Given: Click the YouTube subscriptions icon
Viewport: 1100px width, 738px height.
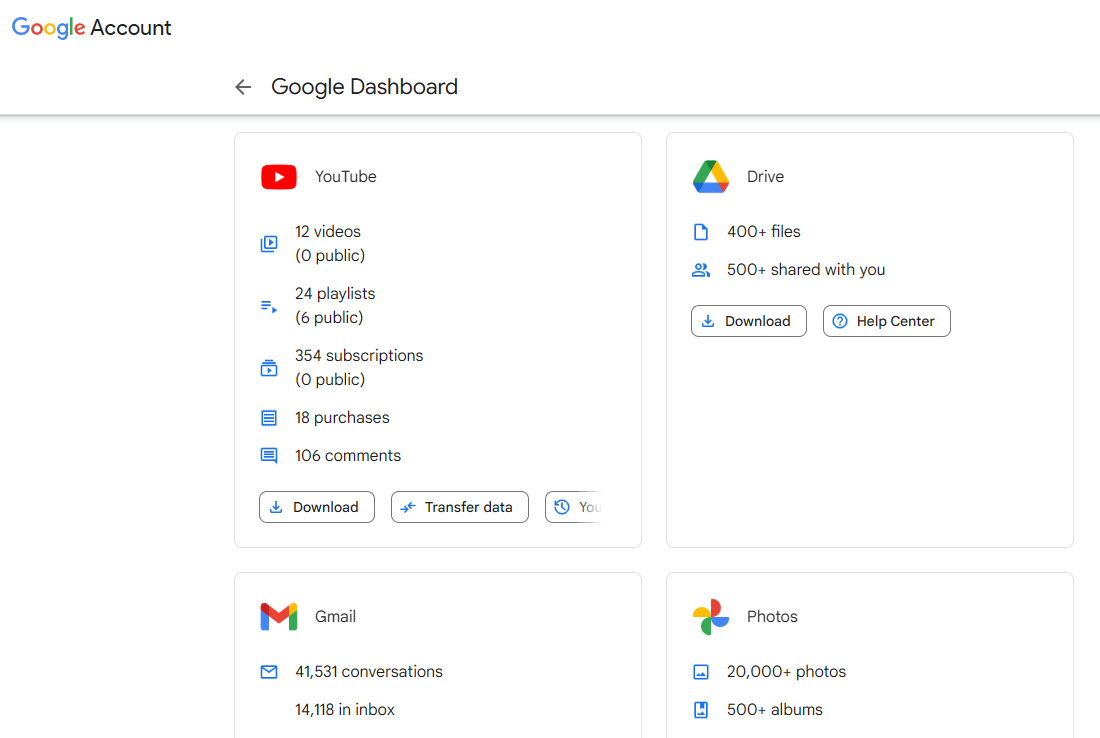Looking at the screenshot, I should point(269,368).
